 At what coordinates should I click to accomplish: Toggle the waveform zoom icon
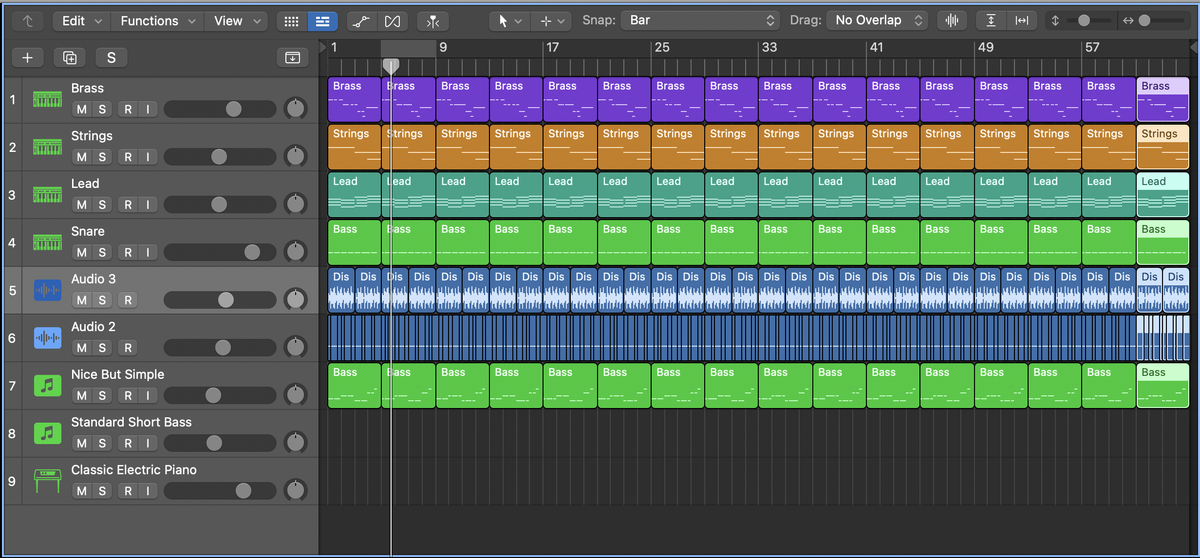(x=952, y=21)
